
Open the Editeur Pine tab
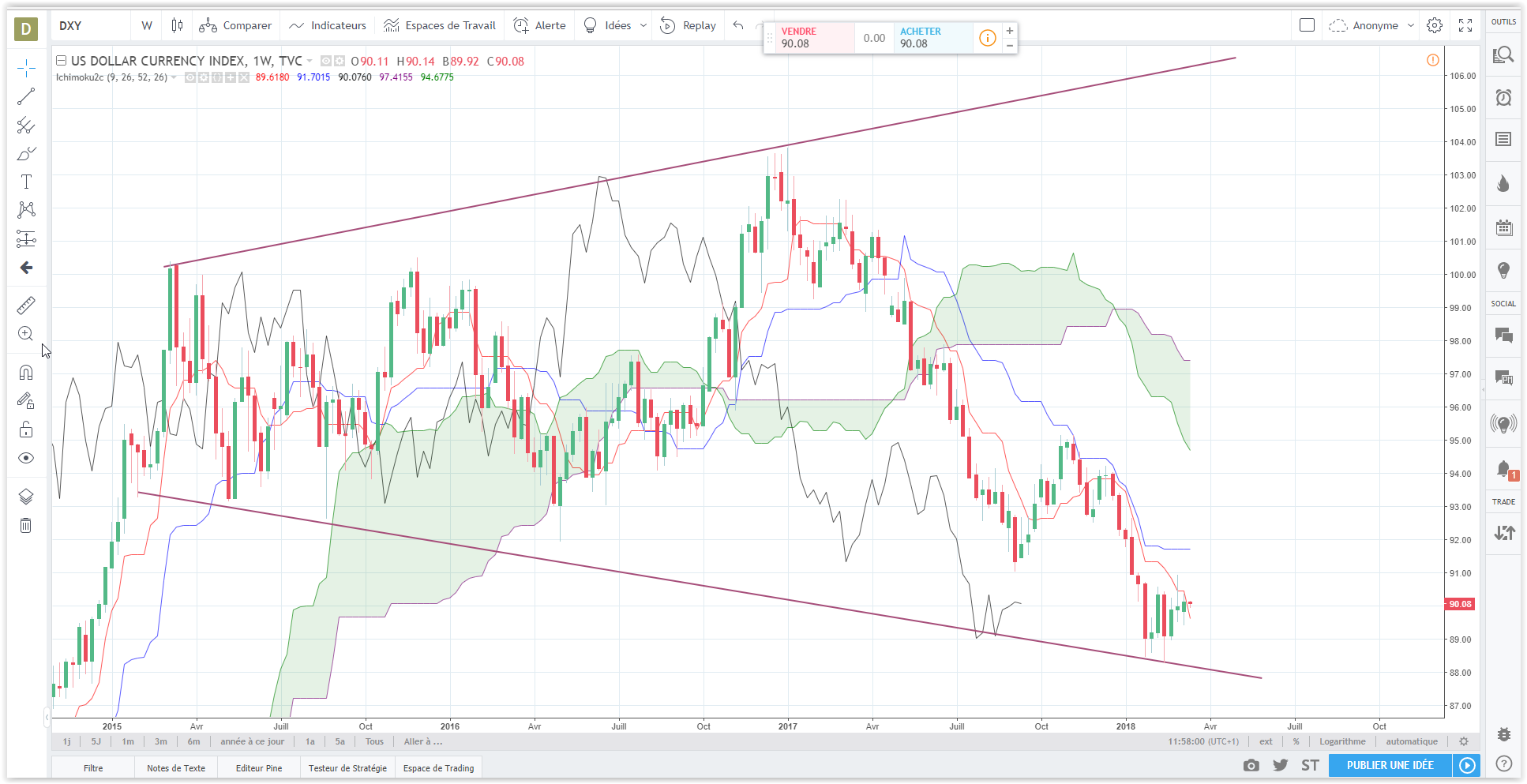click(258, 768)
